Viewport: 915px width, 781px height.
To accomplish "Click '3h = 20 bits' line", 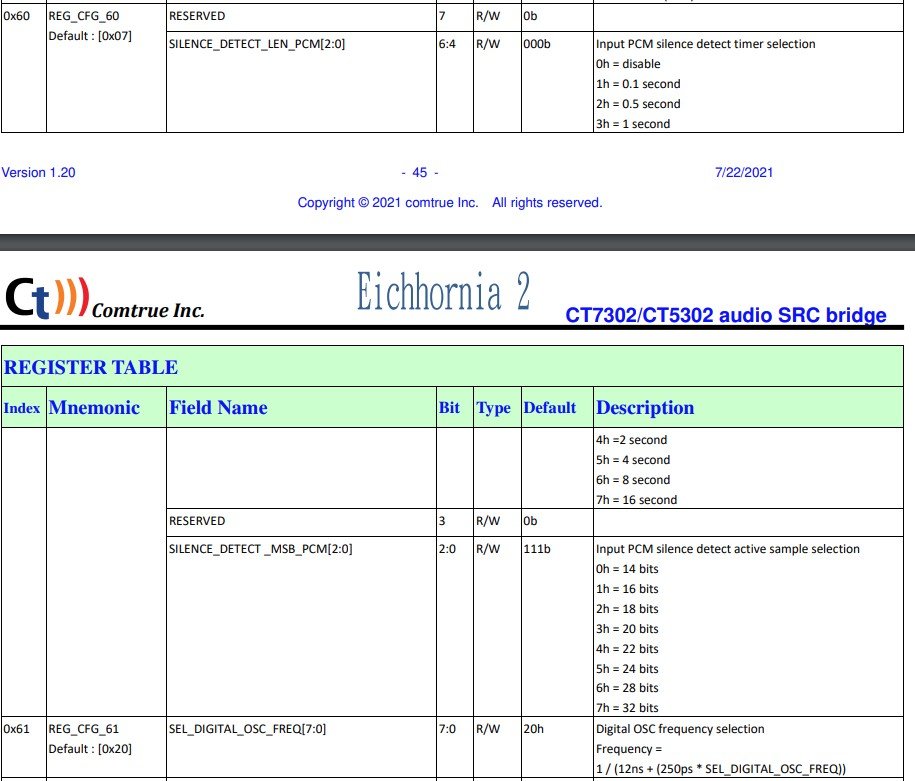I will point(627,629).
